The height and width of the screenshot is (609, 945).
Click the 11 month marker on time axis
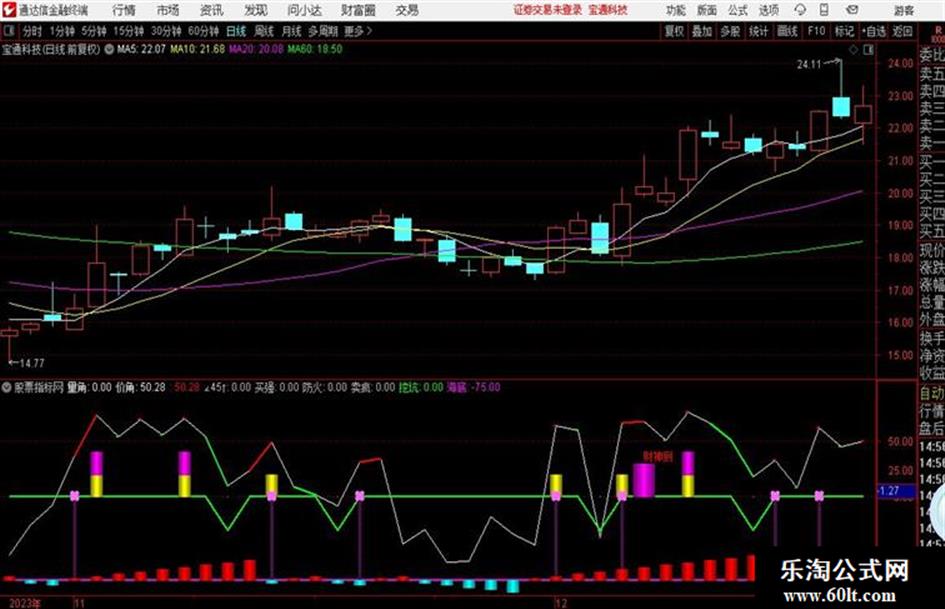[x=80, y=602]
